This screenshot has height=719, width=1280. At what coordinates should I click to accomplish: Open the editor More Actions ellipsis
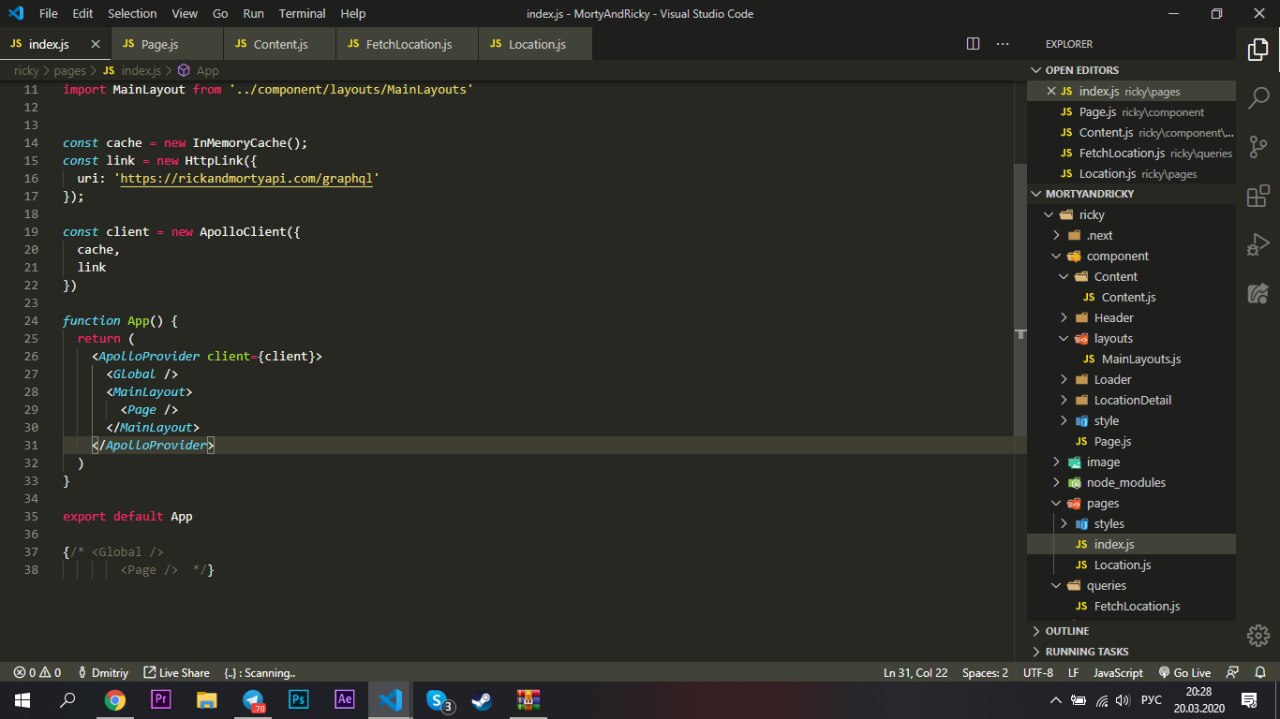tap(1005, 44)
